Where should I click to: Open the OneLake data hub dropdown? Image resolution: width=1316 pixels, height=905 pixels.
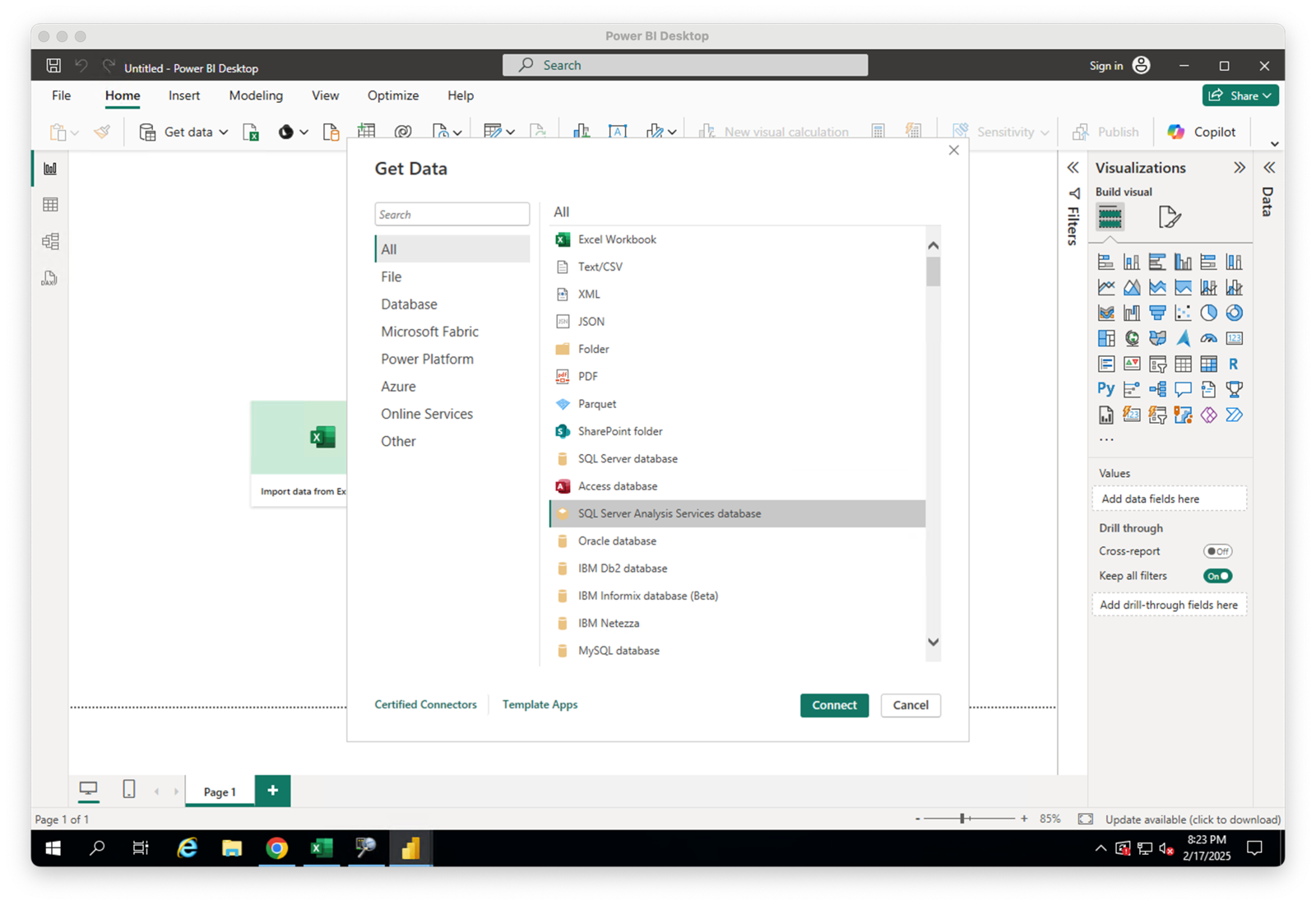(304, 132)
